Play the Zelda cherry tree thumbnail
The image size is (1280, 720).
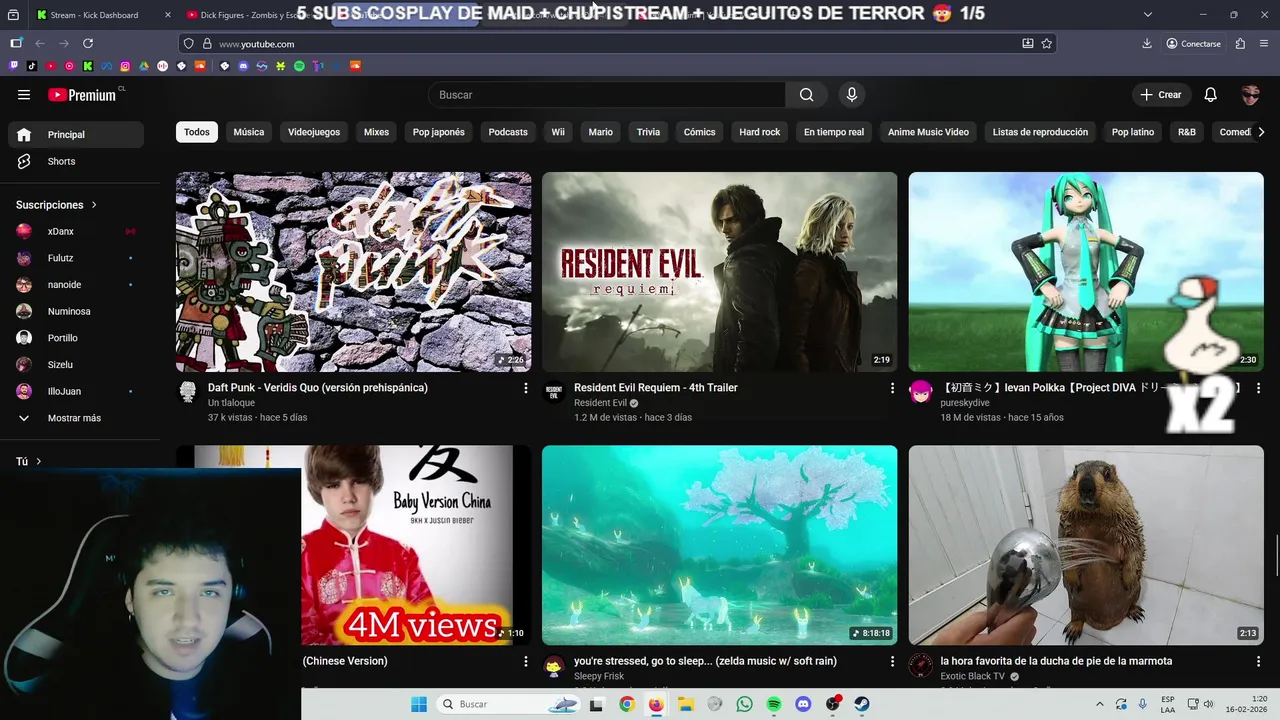(720, 545)
